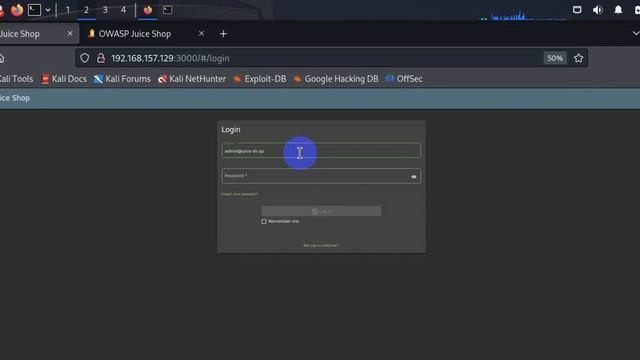This screenshot has height=360, width=640.
Task: Open the display settings tray icon
Action: pos(577,10)
